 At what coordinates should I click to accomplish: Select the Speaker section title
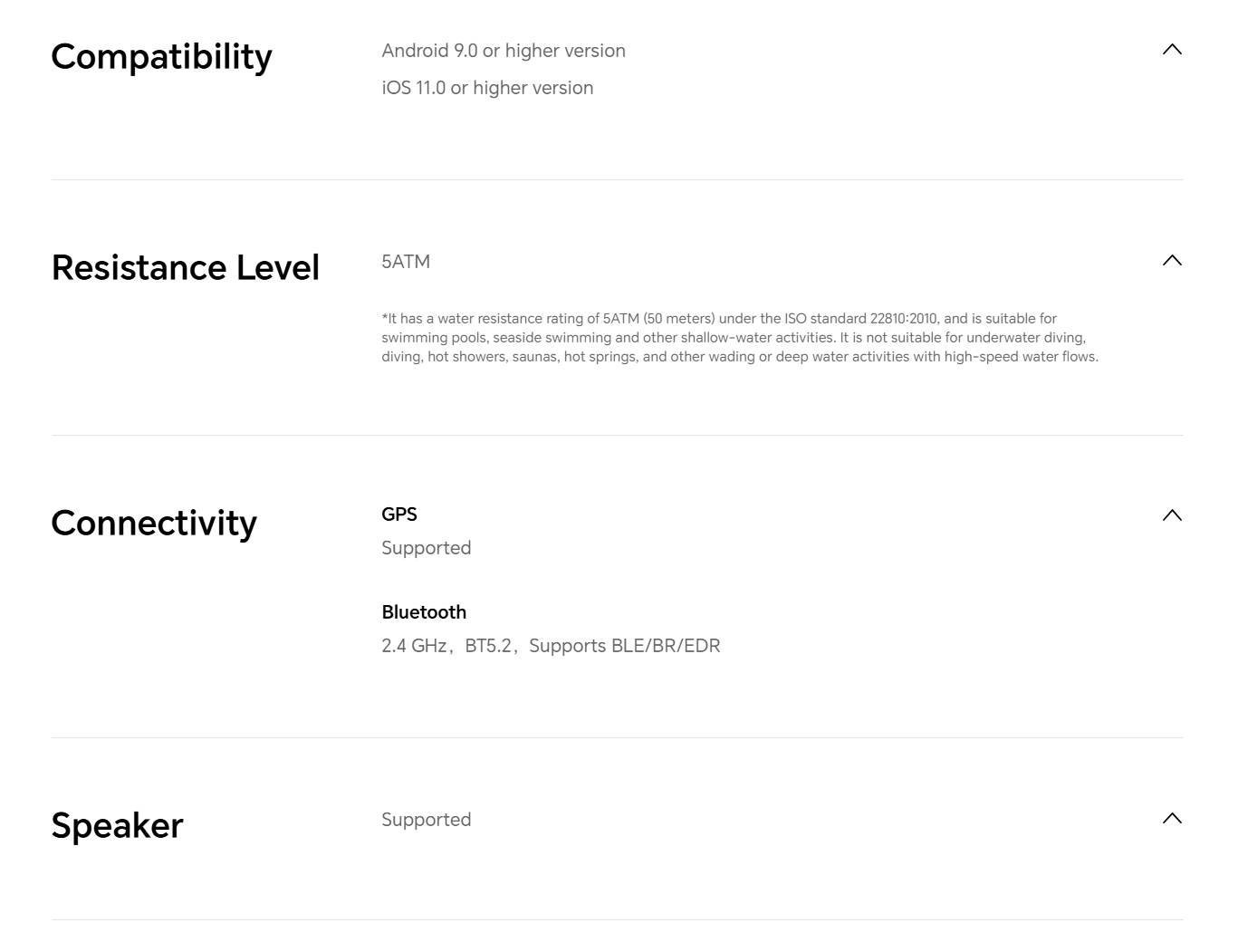point(117,826)
